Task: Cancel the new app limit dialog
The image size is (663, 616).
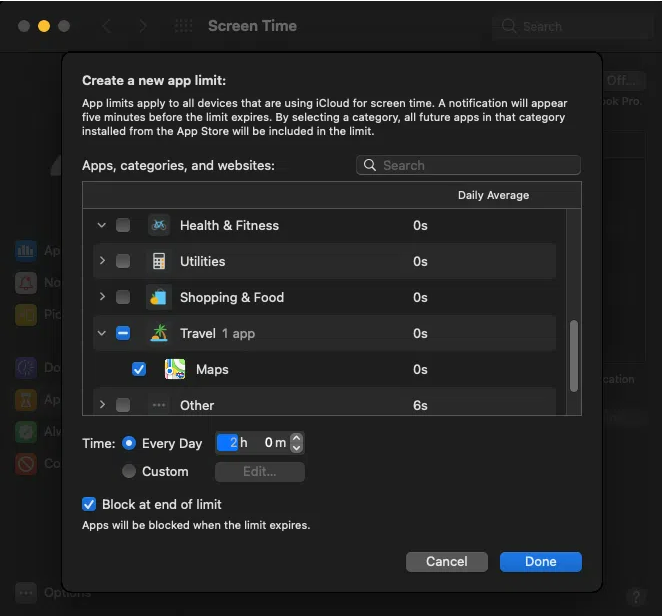Action: pyautogui.click(x=446, y=561)
